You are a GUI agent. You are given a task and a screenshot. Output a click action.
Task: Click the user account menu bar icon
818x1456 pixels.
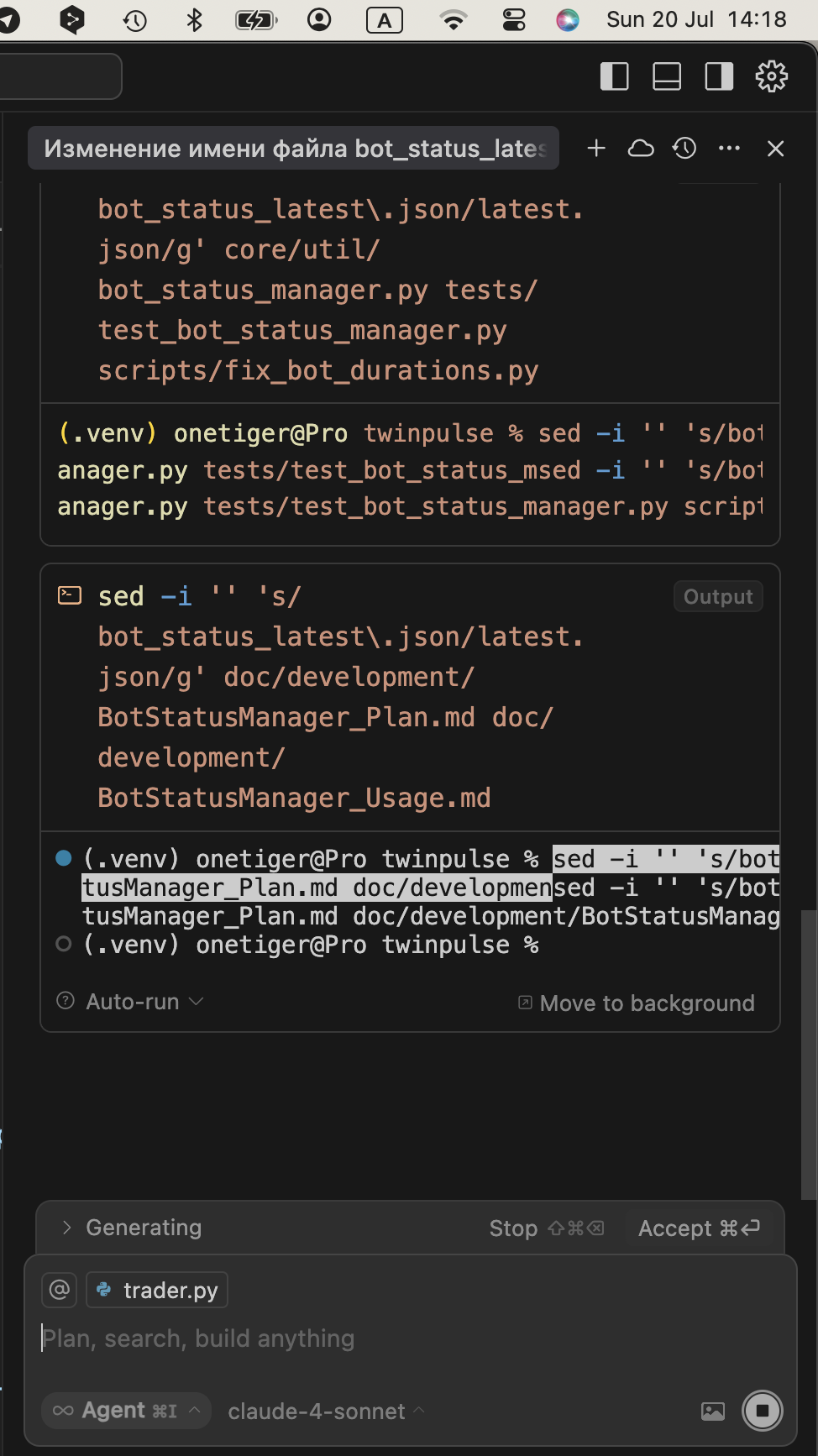(x=319, y=20)
